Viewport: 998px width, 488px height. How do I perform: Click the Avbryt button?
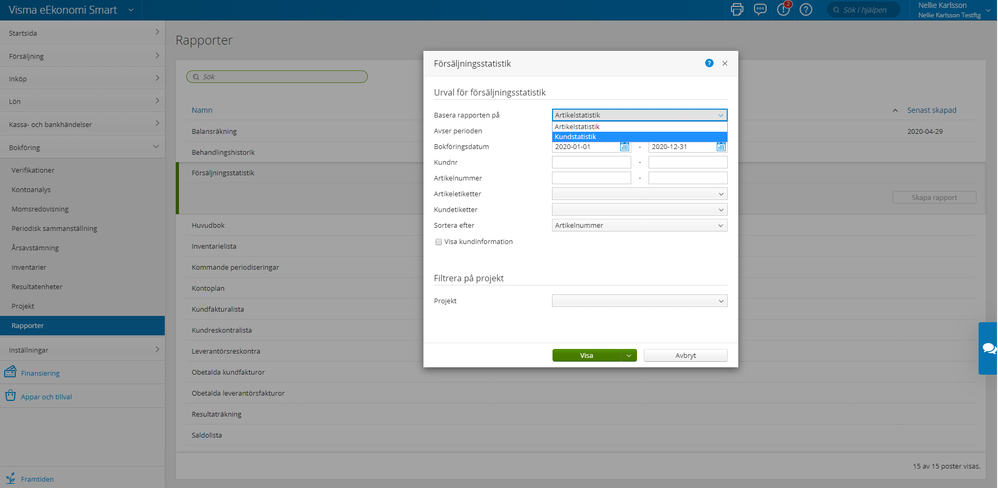[x=685, y=356]
